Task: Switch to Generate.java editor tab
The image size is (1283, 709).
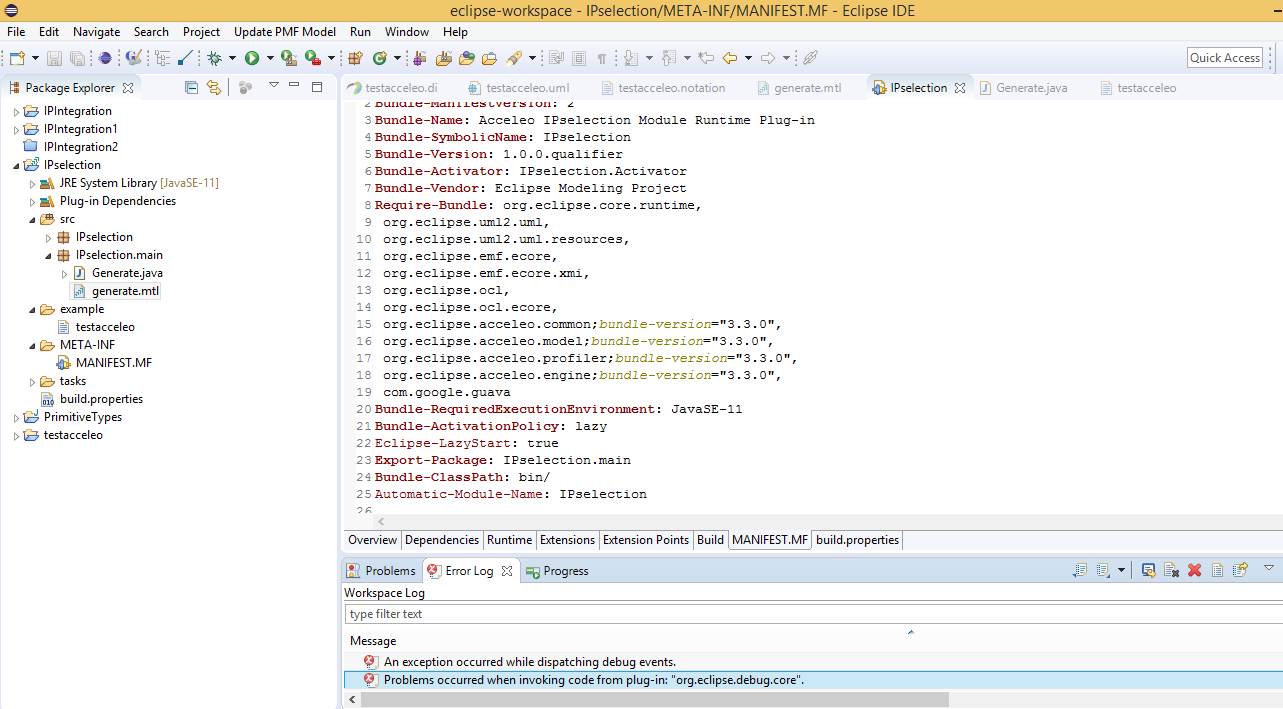Action: coord(1022,88)
